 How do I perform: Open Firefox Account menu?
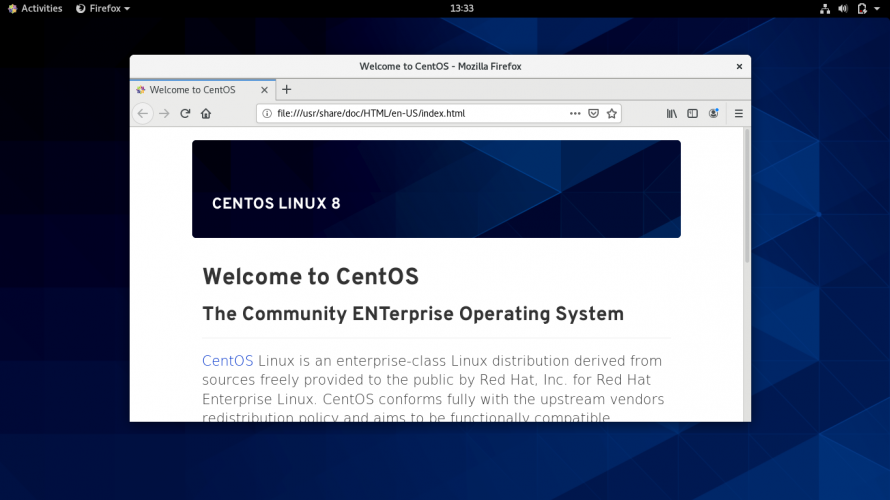click(713, 114)
